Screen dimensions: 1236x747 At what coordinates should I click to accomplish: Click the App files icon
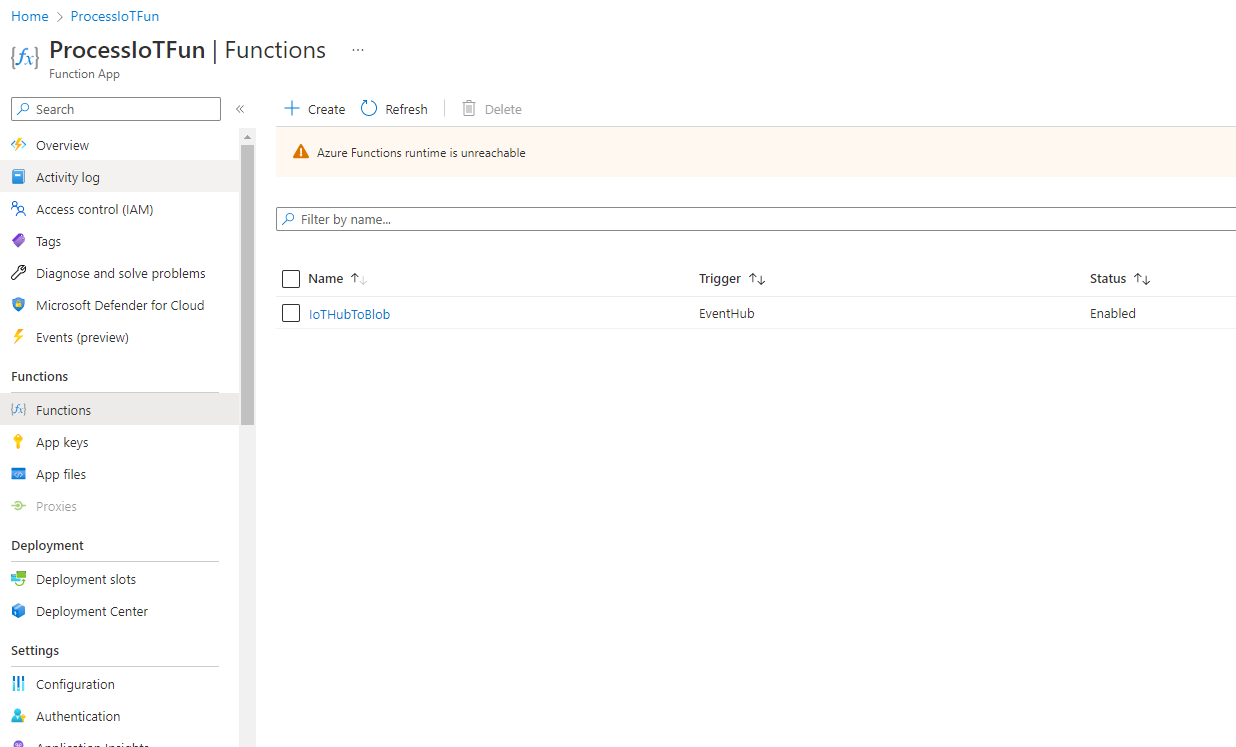(18, 474)
